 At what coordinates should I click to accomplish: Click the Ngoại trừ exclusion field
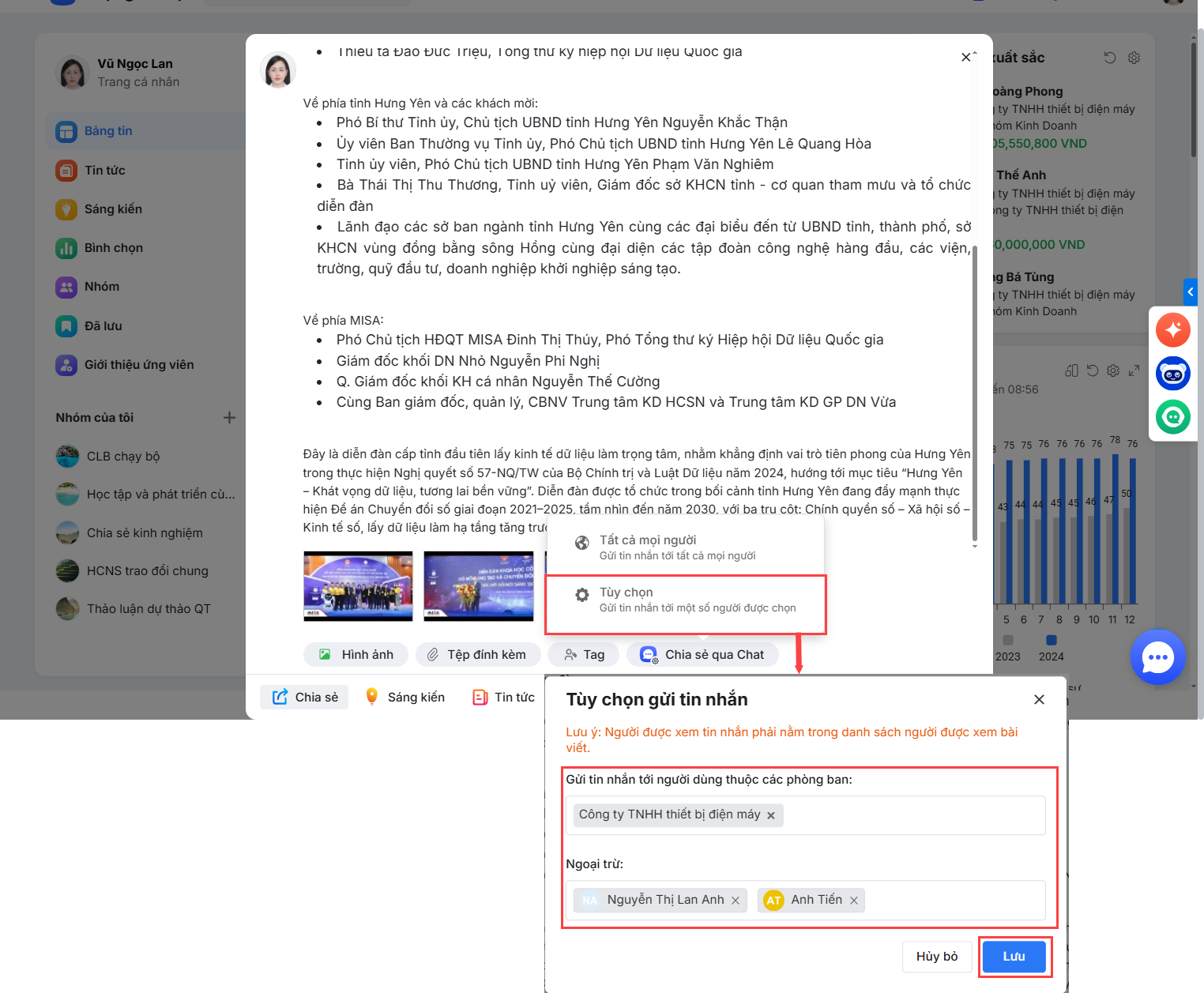[806, 901]
